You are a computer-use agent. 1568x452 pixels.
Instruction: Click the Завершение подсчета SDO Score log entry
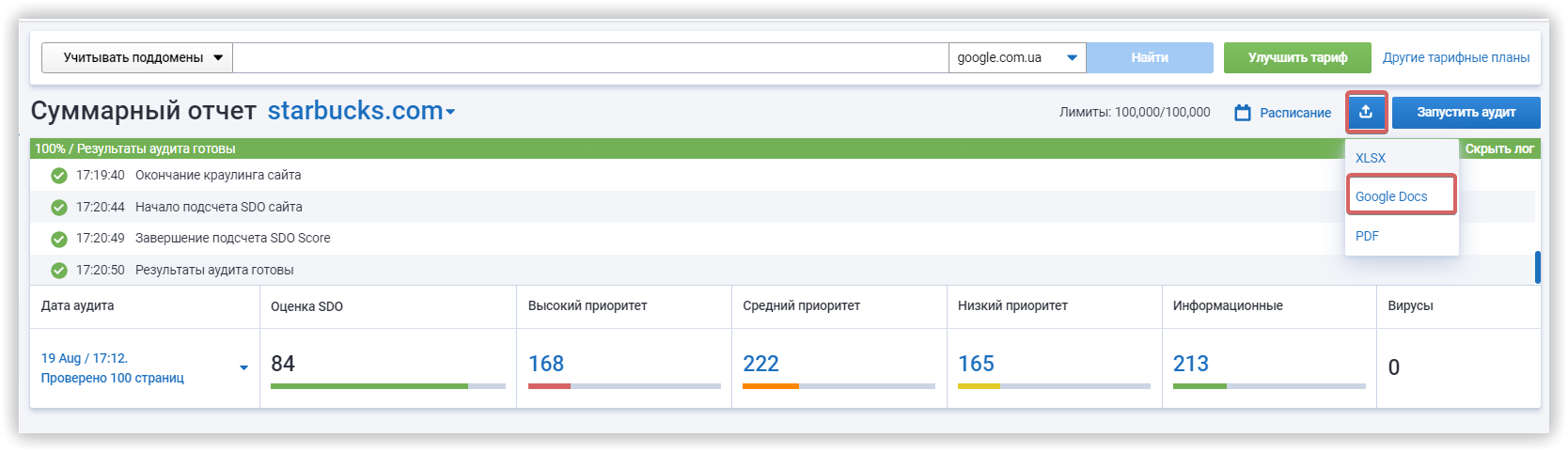233,238
